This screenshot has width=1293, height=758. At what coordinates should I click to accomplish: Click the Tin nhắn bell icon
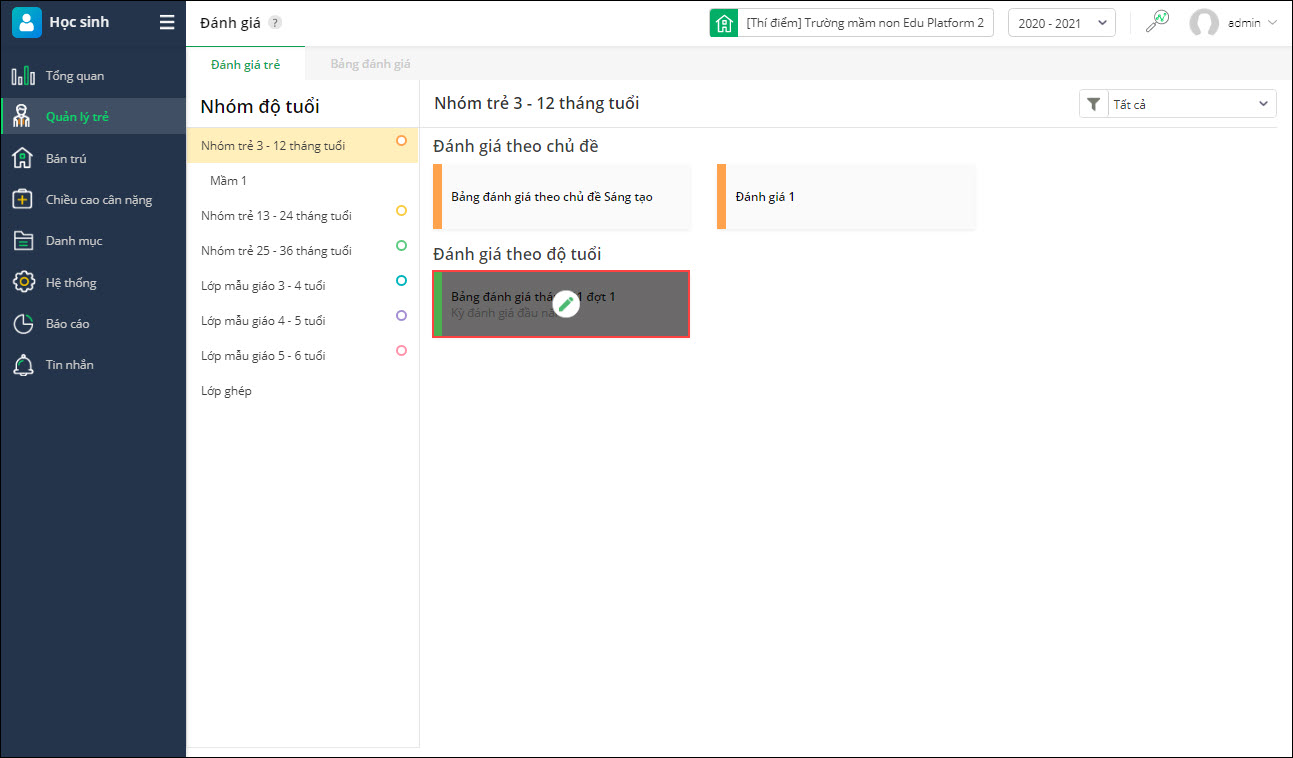click(x=23, y=365)
